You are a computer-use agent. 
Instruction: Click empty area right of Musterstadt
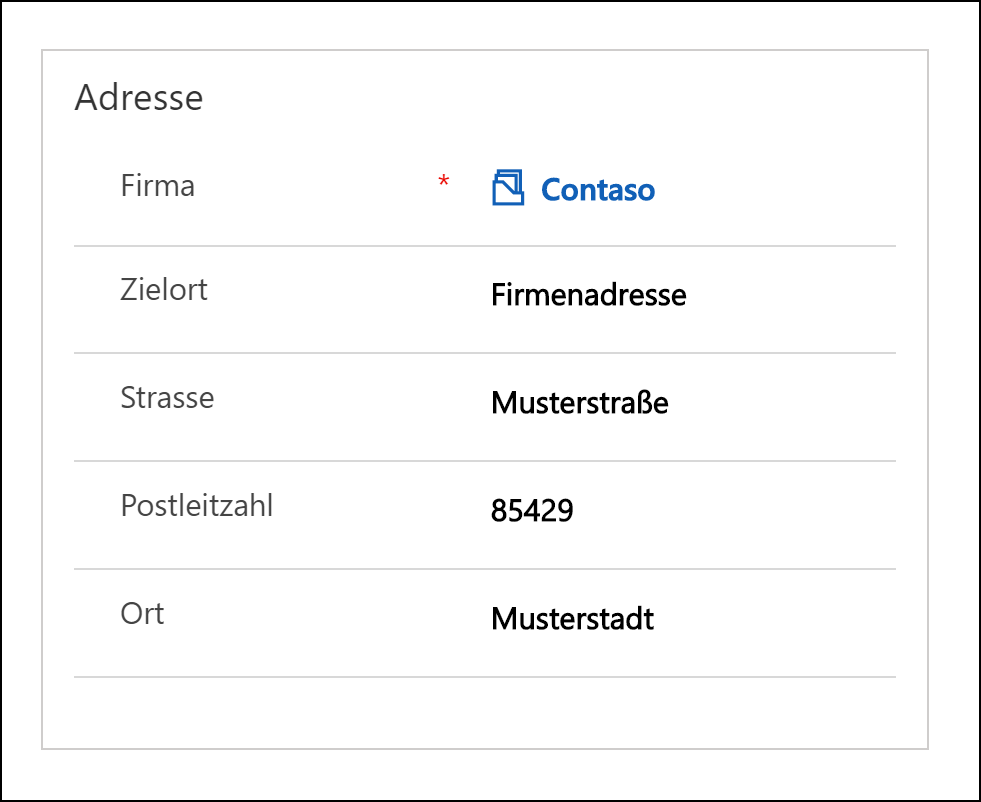[776, 619]
